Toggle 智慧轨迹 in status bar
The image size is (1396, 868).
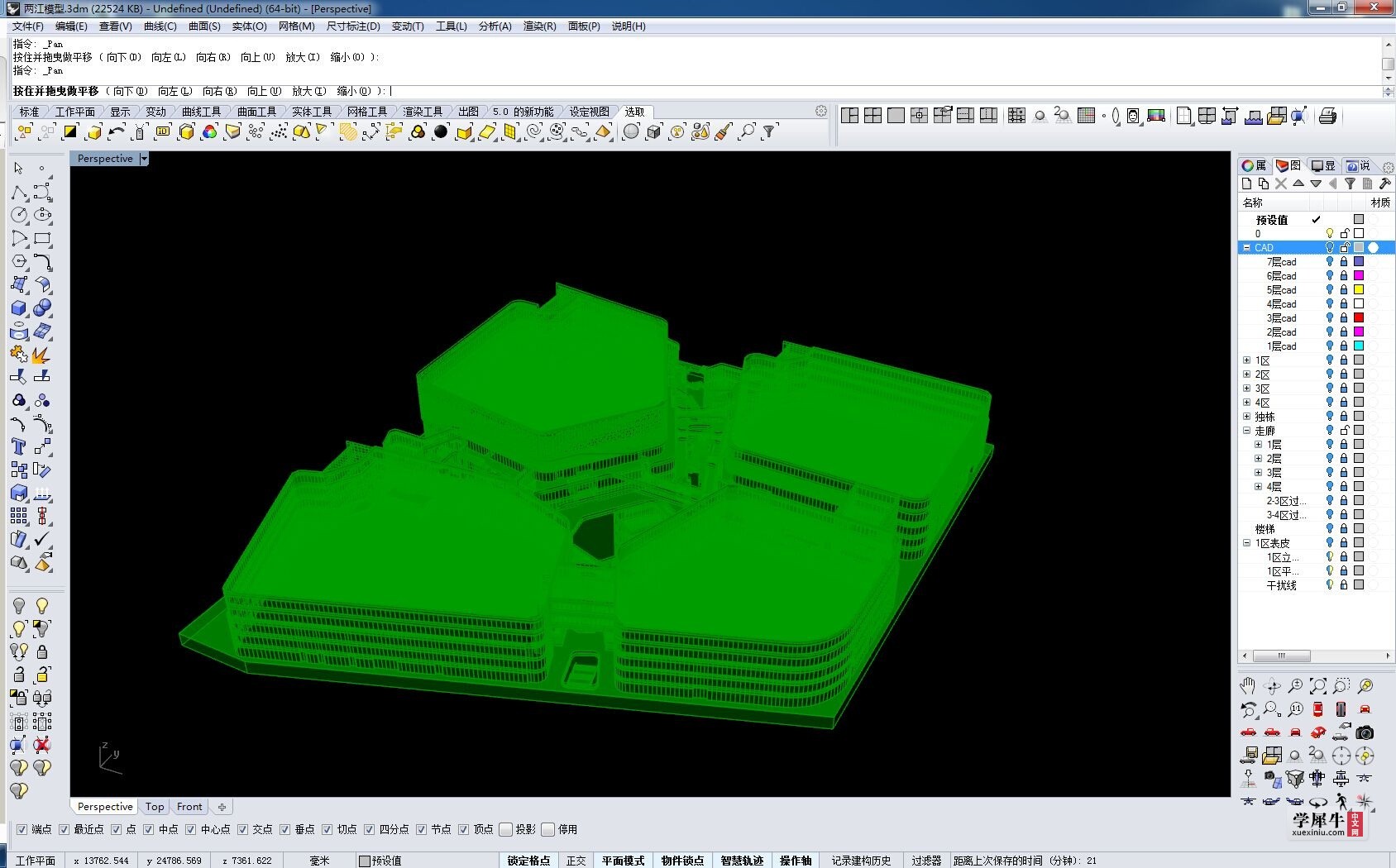click(x=742, y=861)
